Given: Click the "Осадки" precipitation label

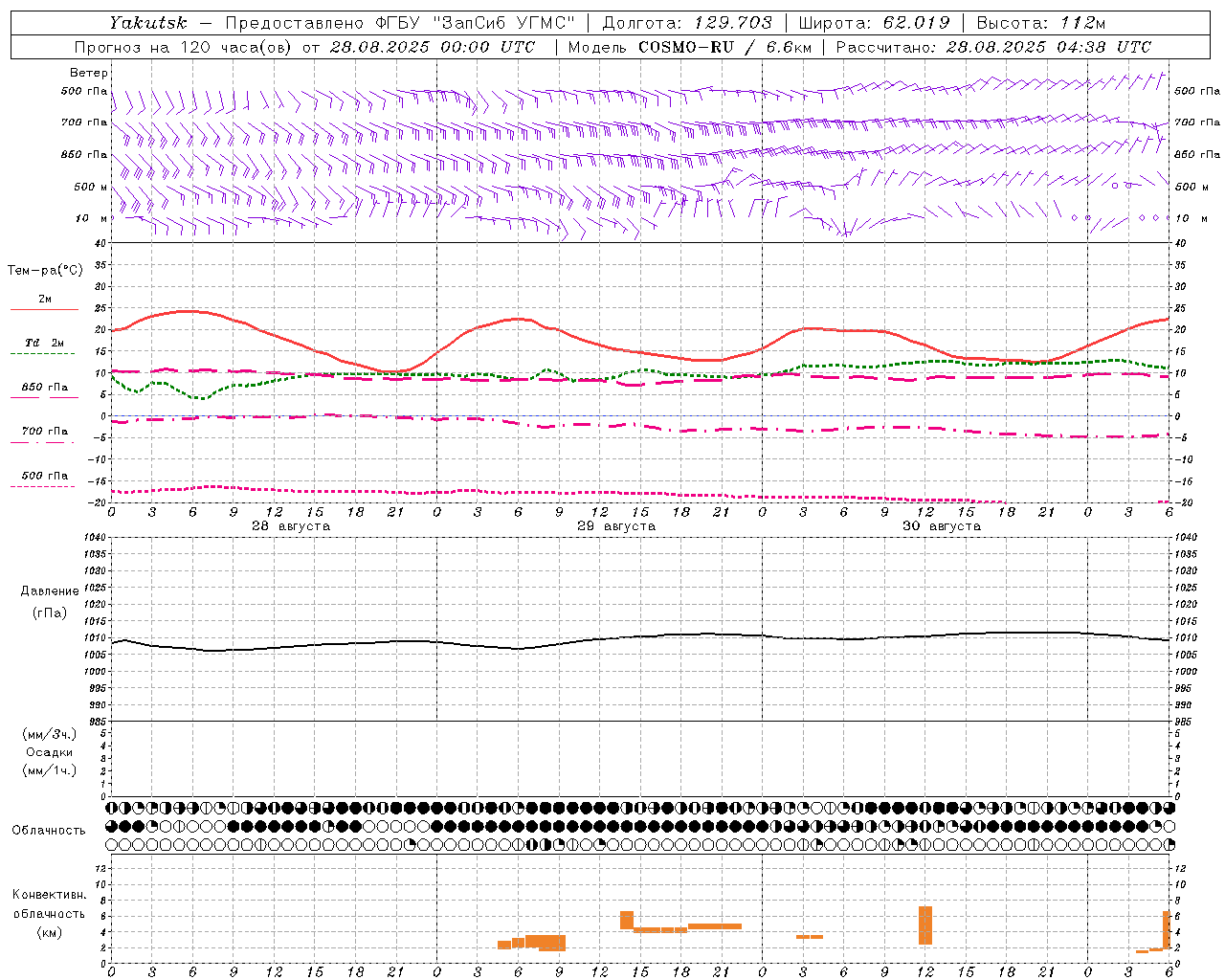Looking at the screenshot, I should 50,752.
